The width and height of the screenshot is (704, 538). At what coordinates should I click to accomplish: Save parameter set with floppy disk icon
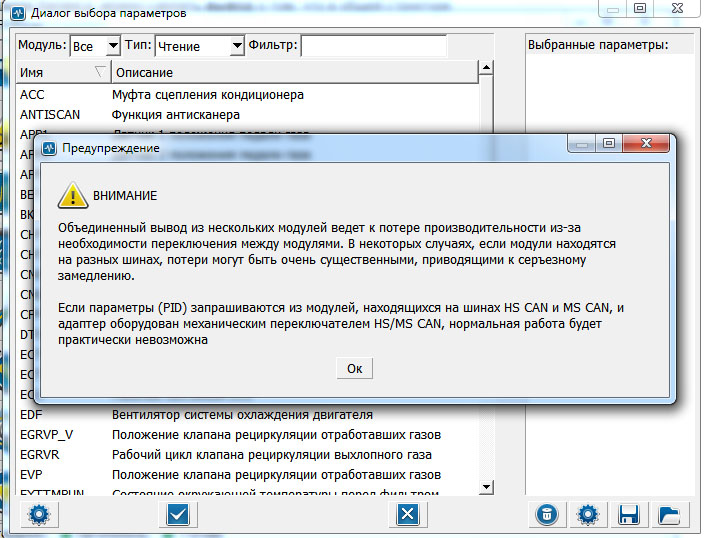629,514
